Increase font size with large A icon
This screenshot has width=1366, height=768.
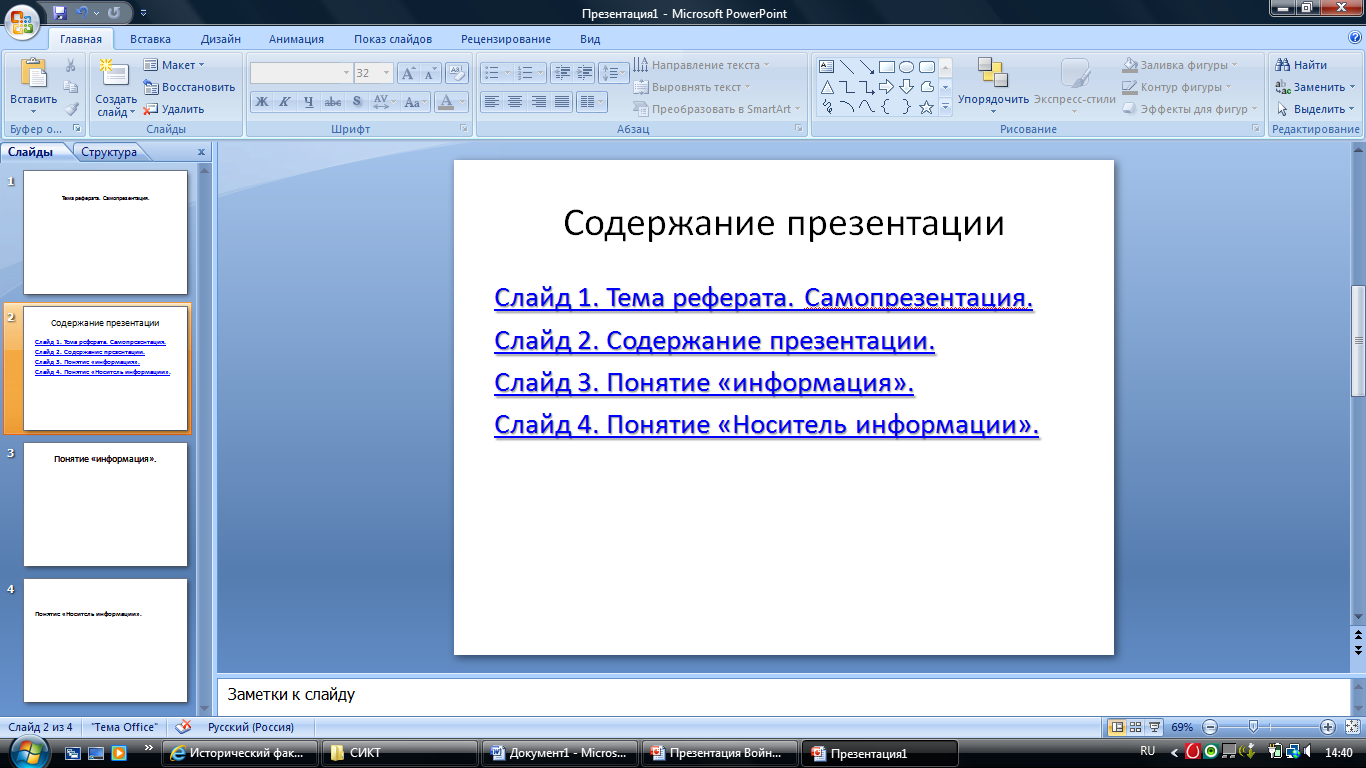point(409,73)
